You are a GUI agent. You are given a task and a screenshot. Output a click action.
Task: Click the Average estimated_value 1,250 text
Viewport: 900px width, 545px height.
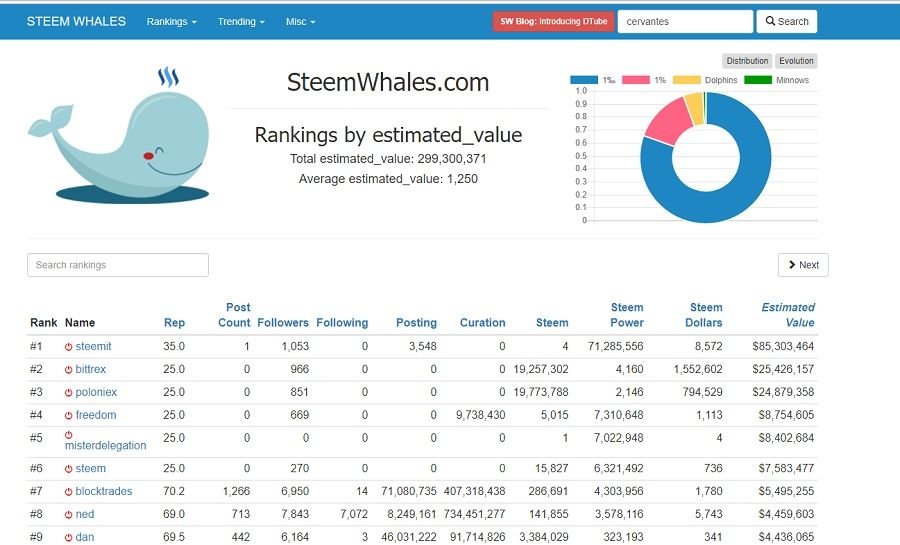pos(388,179)
